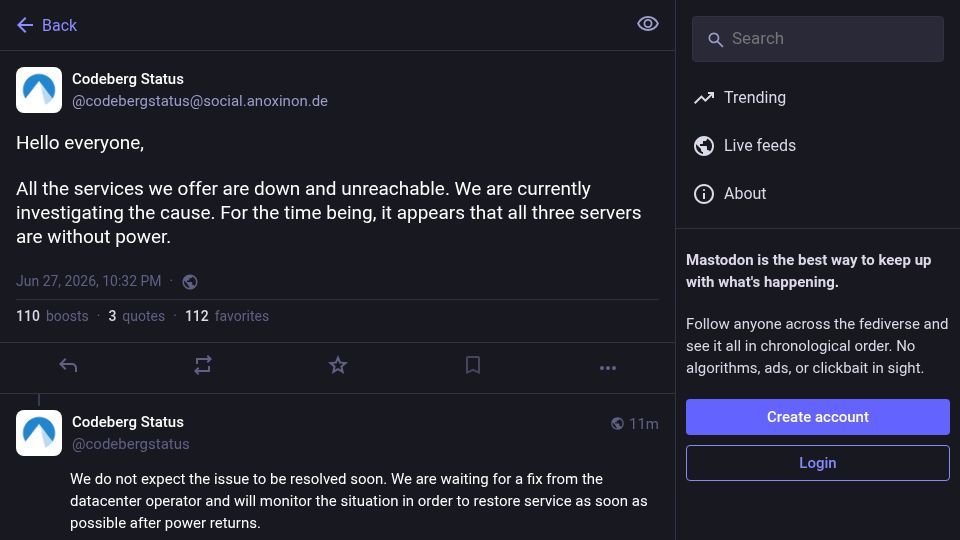960x540 pixels.
Task: Click the Create account button
Action: tap(817, 417)
